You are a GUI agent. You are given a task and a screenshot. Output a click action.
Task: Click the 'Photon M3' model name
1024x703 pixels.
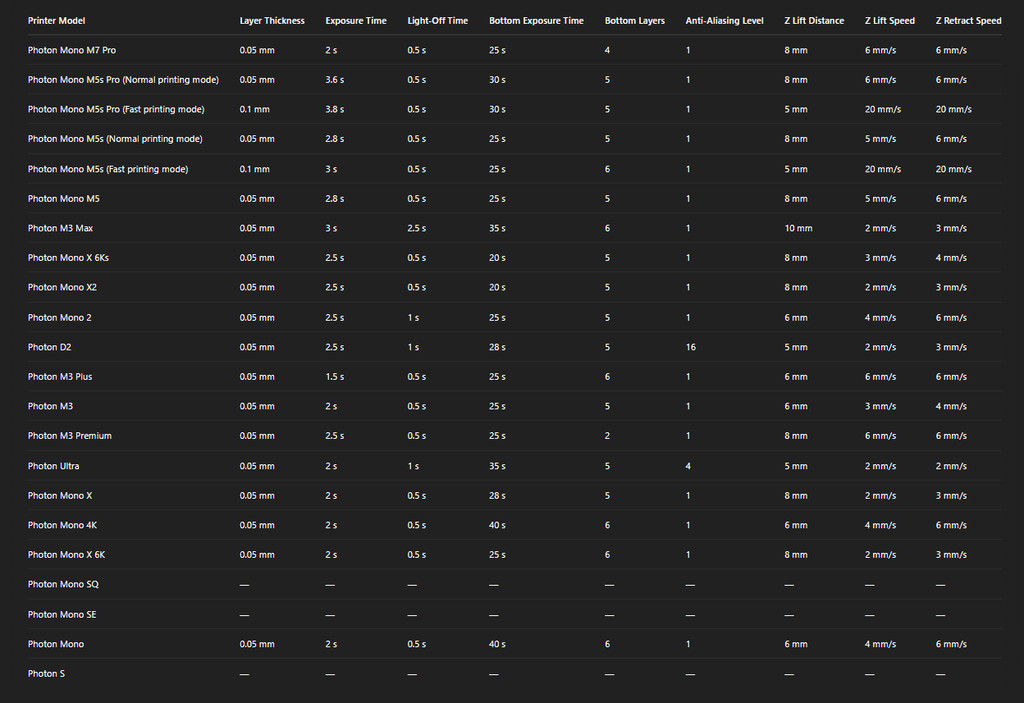click(x=50, y=406)
